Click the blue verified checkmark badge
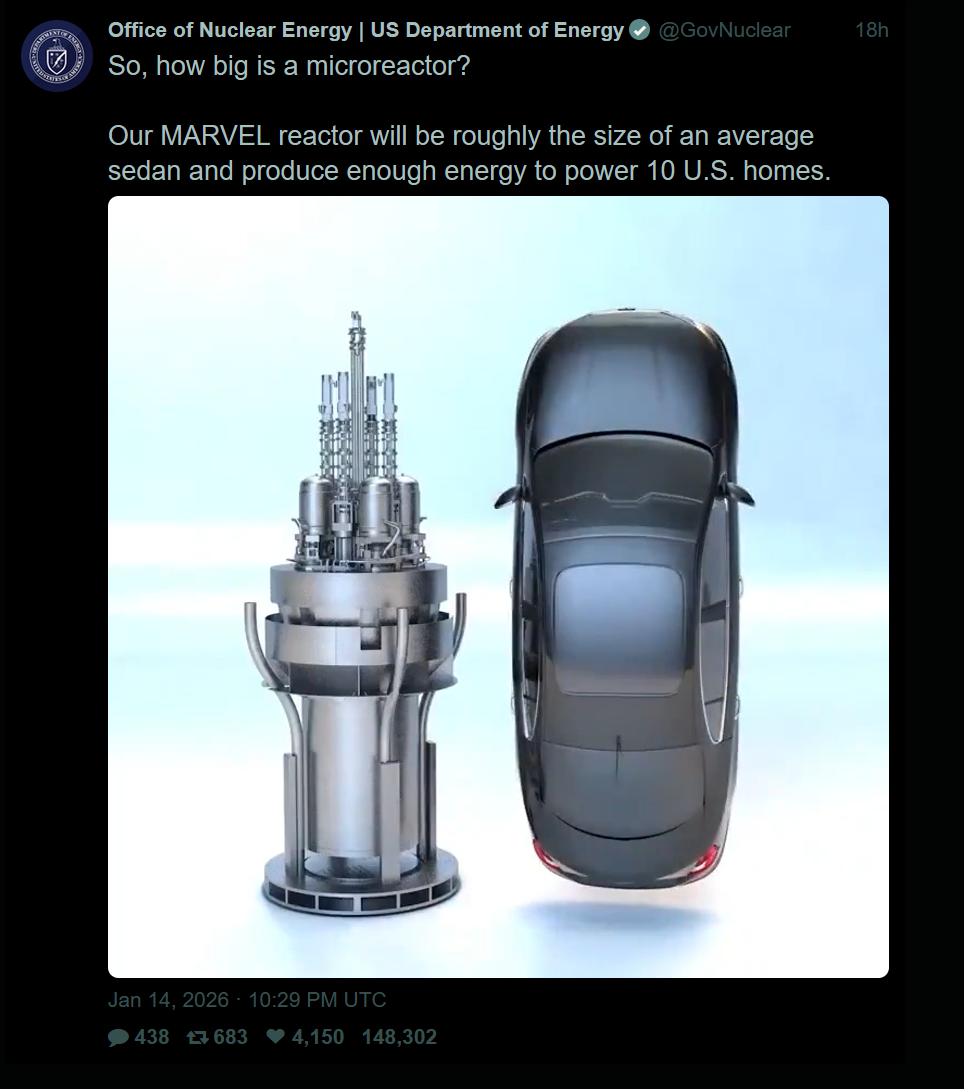This screenshot has height=1089, width=964. [x=639, y=31]
